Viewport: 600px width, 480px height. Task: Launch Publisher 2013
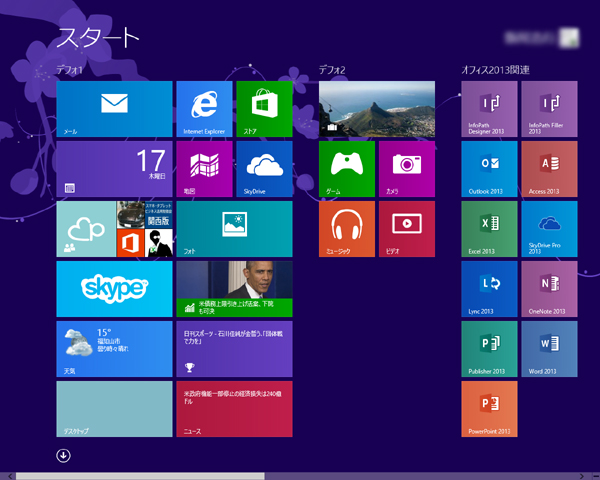coord(489,349)
